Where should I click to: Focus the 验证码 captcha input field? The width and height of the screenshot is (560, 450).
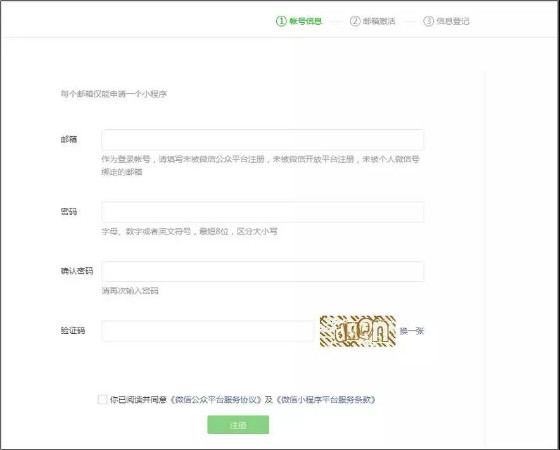208,331
